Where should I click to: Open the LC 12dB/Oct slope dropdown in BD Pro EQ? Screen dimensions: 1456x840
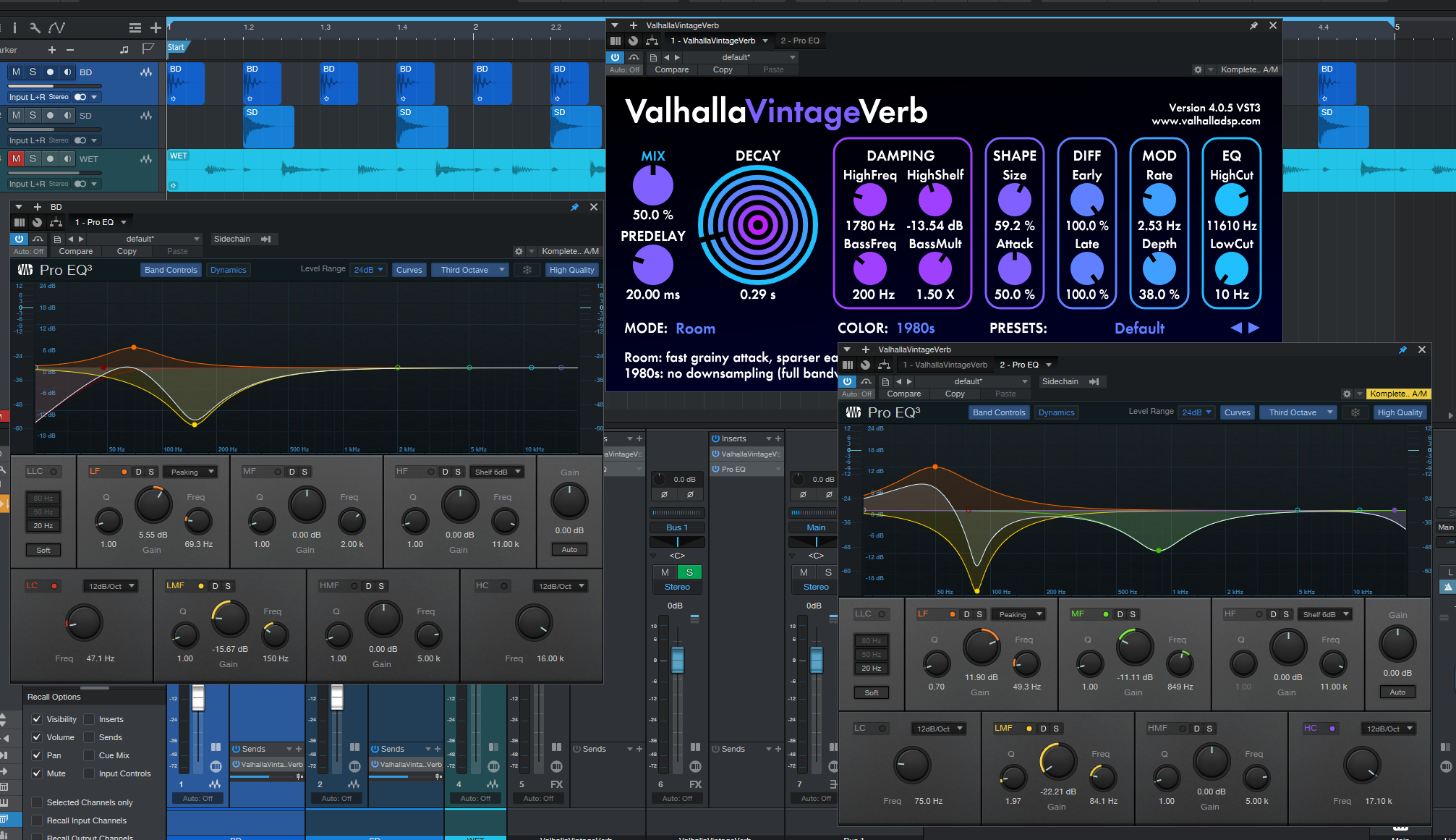tap(111, 586)
